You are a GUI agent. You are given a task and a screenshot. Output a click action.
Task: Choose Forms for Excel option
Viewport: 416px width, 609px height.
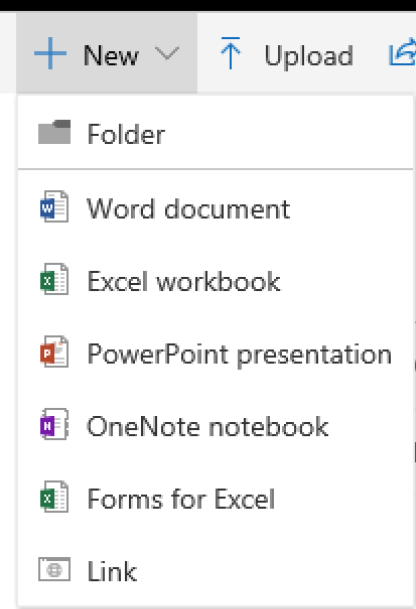click(x=216, y=497)
